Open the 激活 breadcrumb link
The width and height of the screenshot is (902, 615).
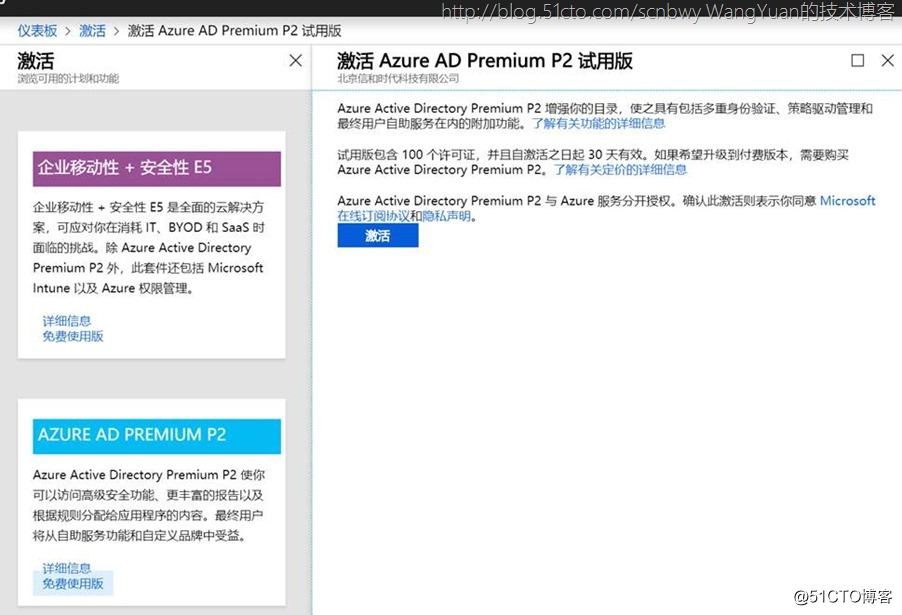pyautogui.click(x=92, y=30)
